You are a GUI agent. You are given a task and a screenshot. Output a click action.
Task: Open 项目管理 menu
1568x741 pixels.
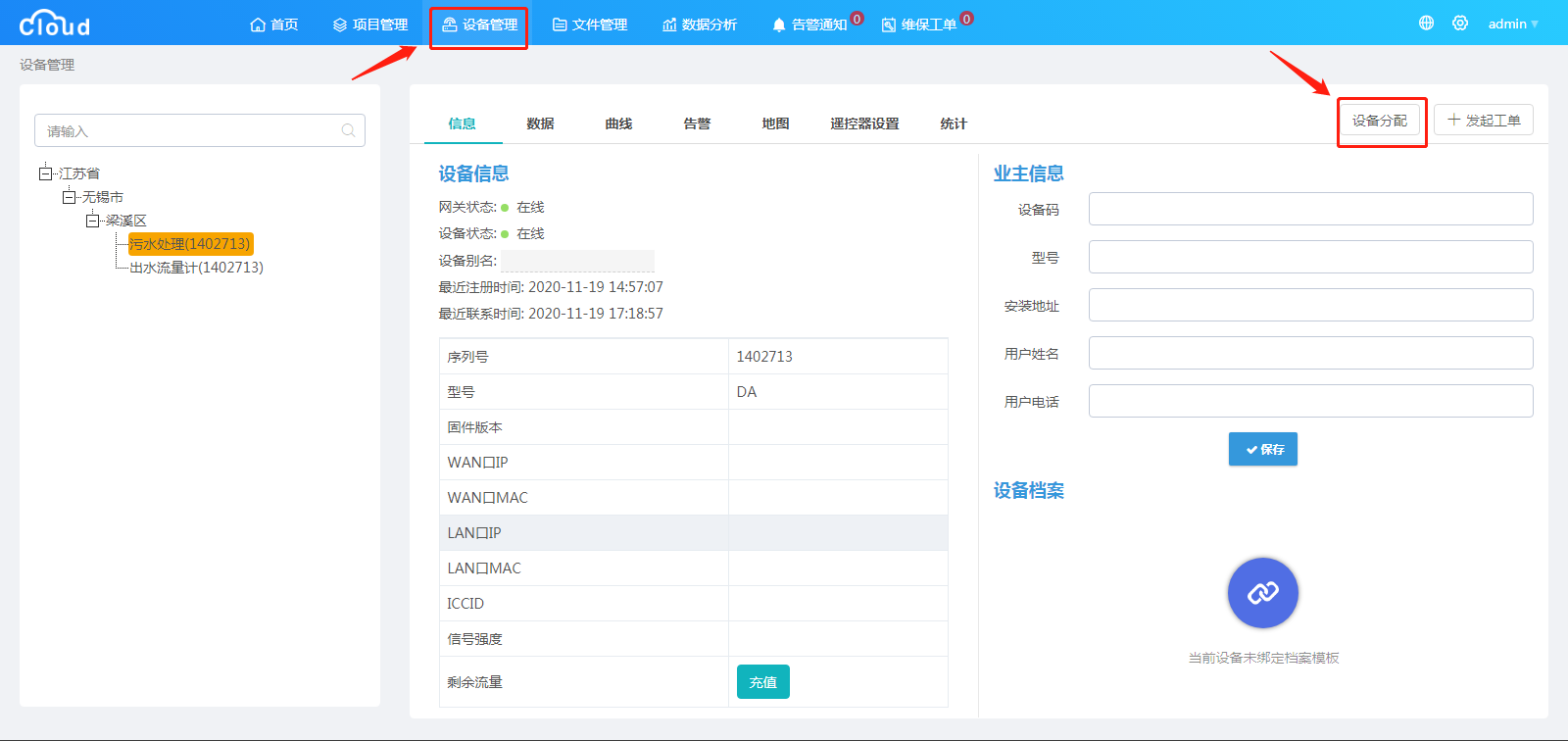(x=370, y=25)
